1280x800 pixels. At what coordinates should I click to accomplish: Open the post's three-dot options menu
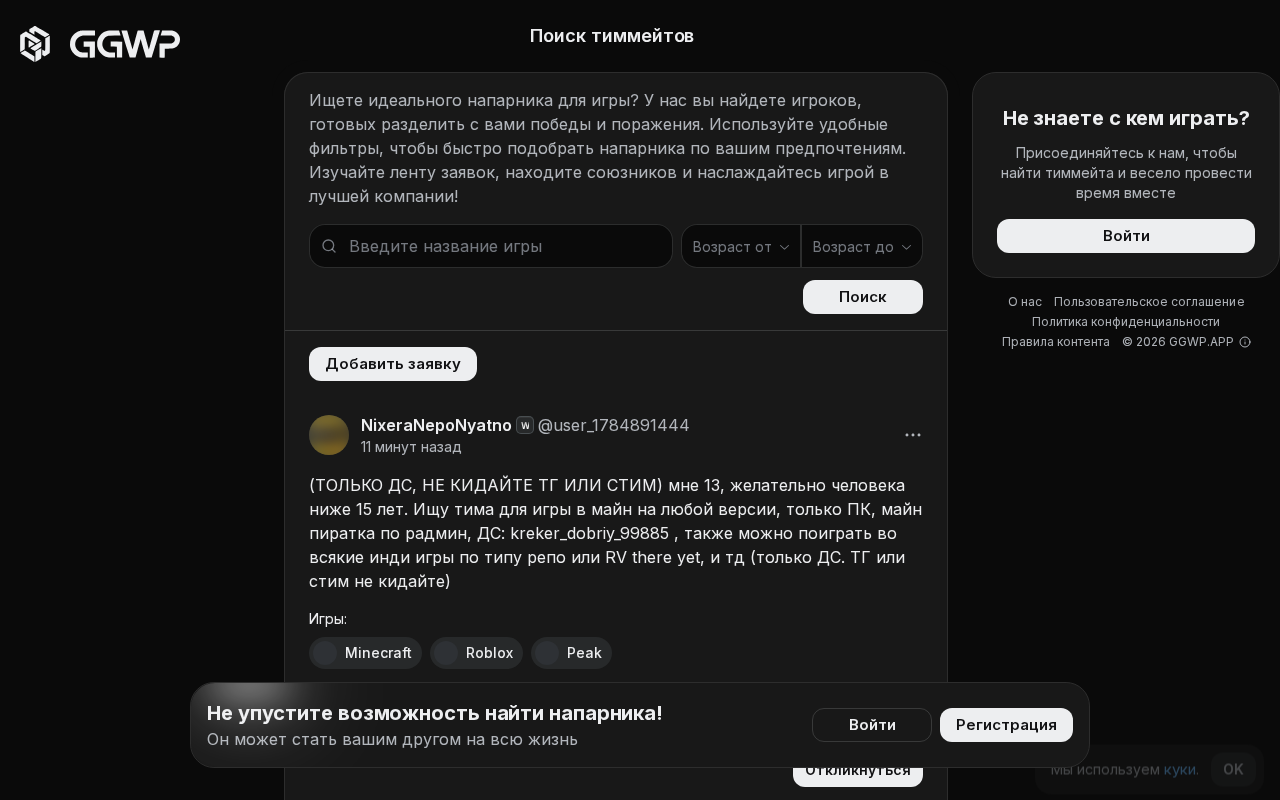pos(913,435)
